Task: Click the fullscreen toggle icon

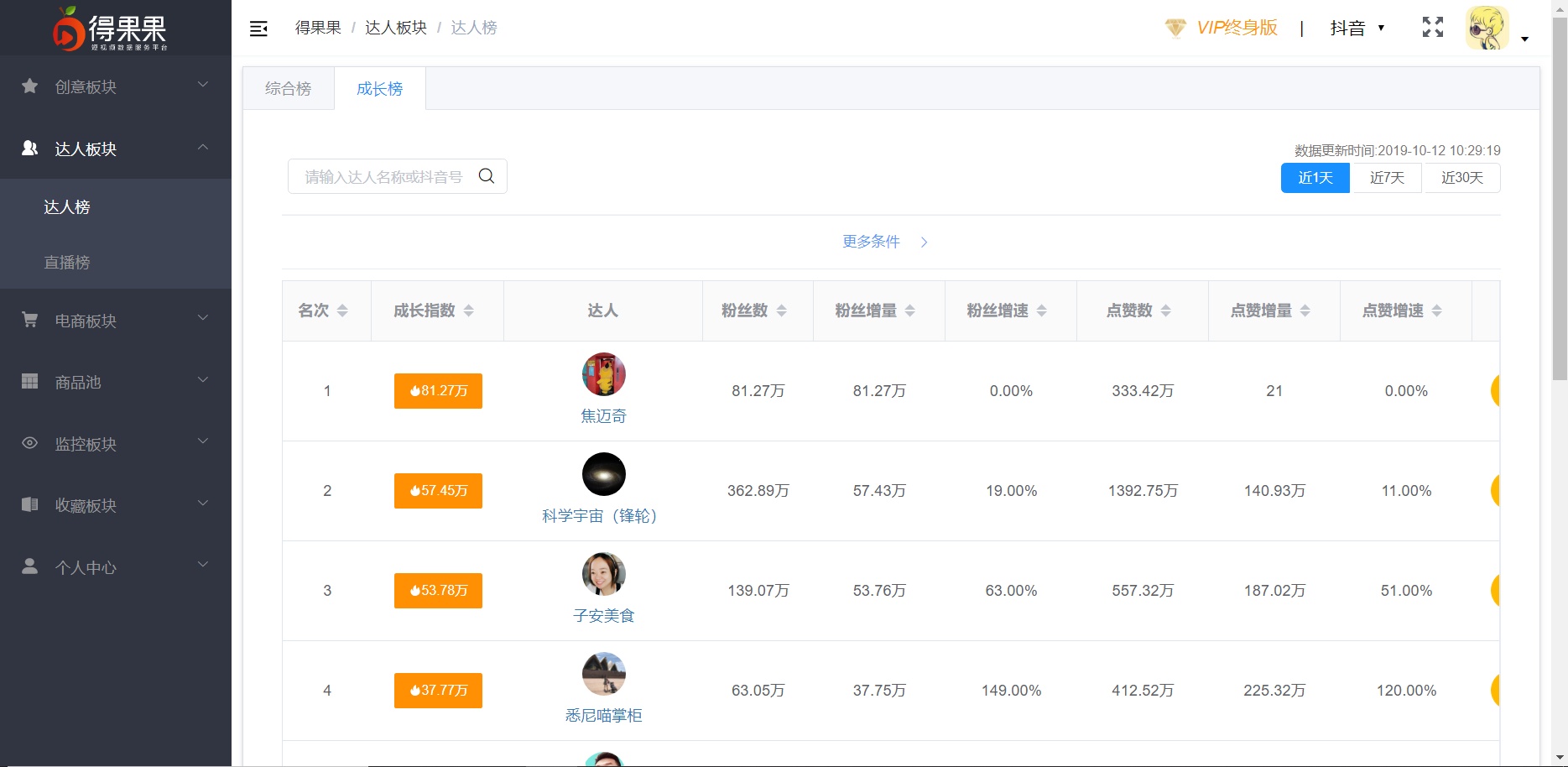Action: tap(1432, 28)
